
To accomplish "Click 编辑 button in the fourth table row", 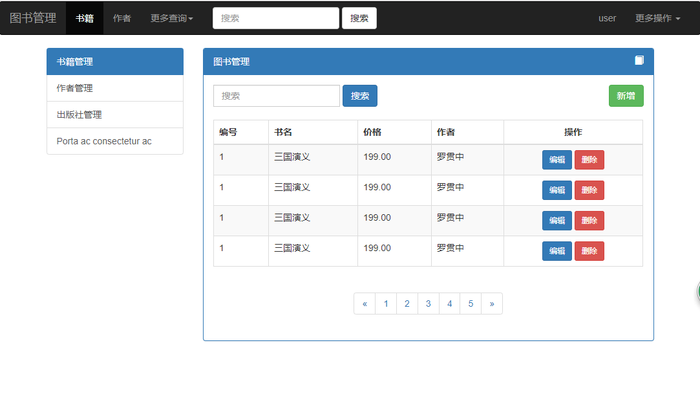I will pyautogui.click(x=557, y=251).
